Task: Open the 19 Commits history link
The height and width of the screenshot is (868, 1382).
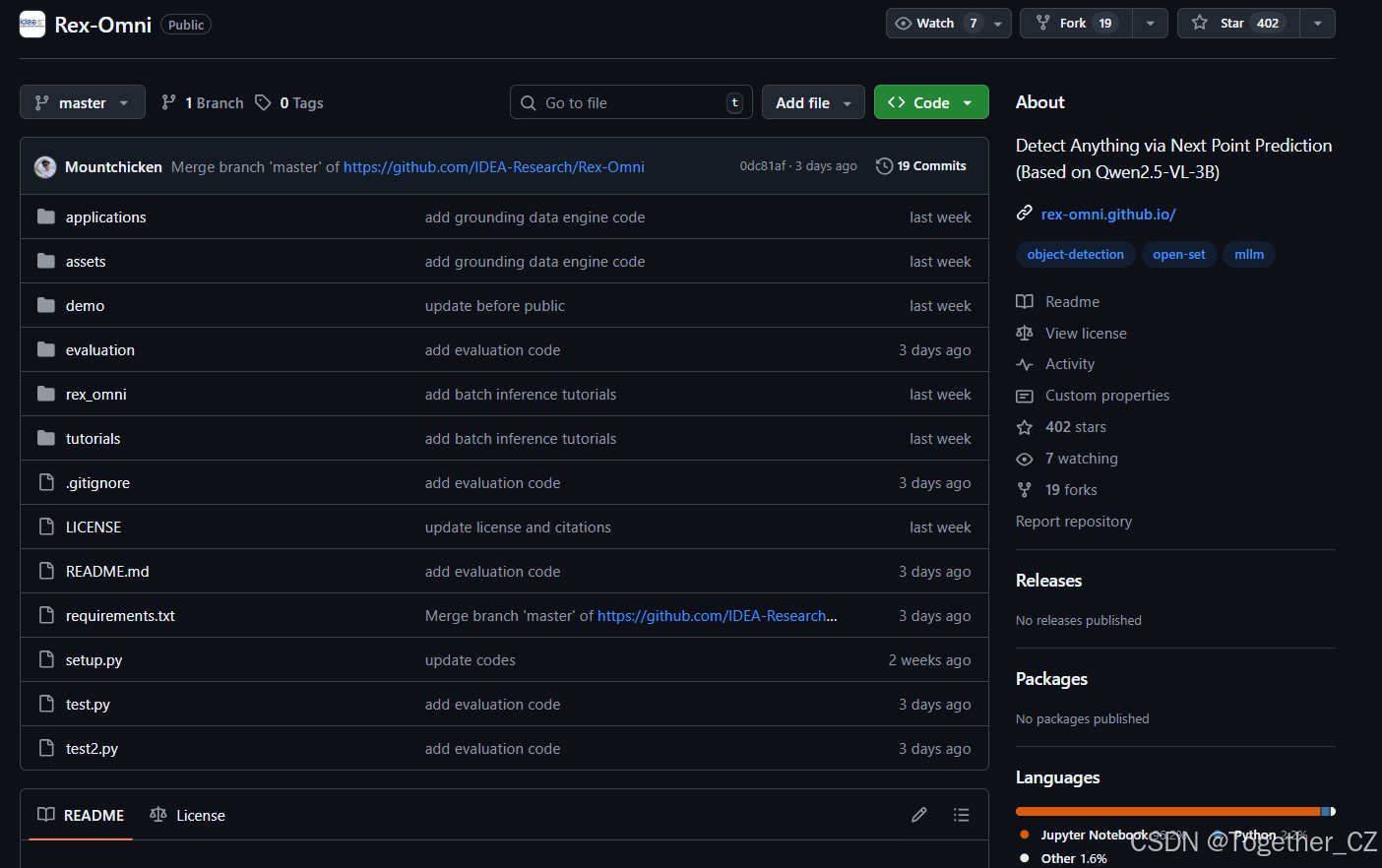Action: [x=921, y=166]
